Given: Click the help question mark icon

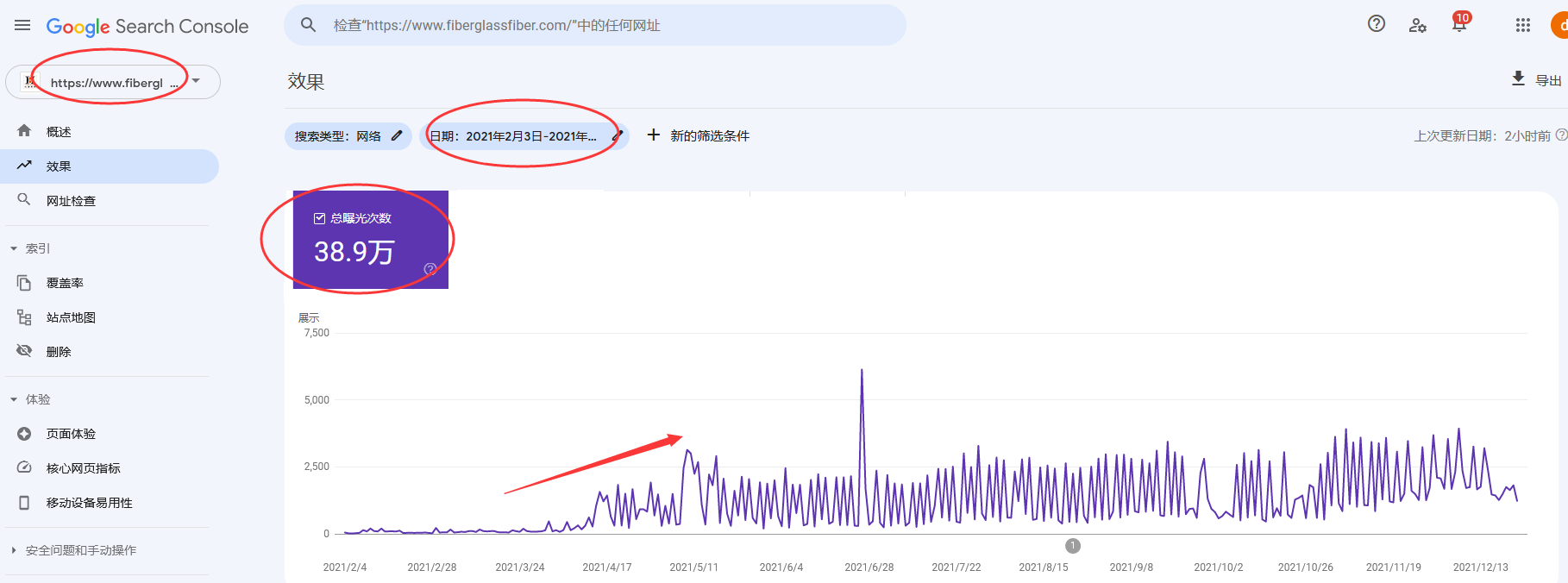Looking at the screenshot, I should point(1377,24).
